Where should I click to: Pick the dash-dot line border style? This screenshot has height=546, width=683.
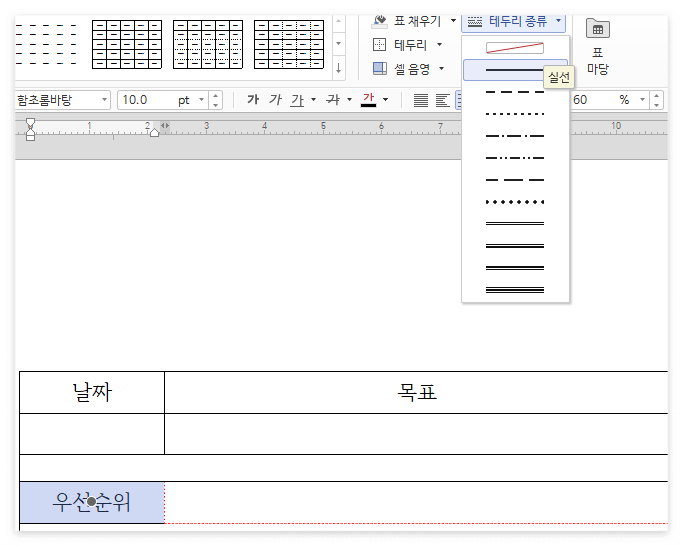[x=515, y=136]
